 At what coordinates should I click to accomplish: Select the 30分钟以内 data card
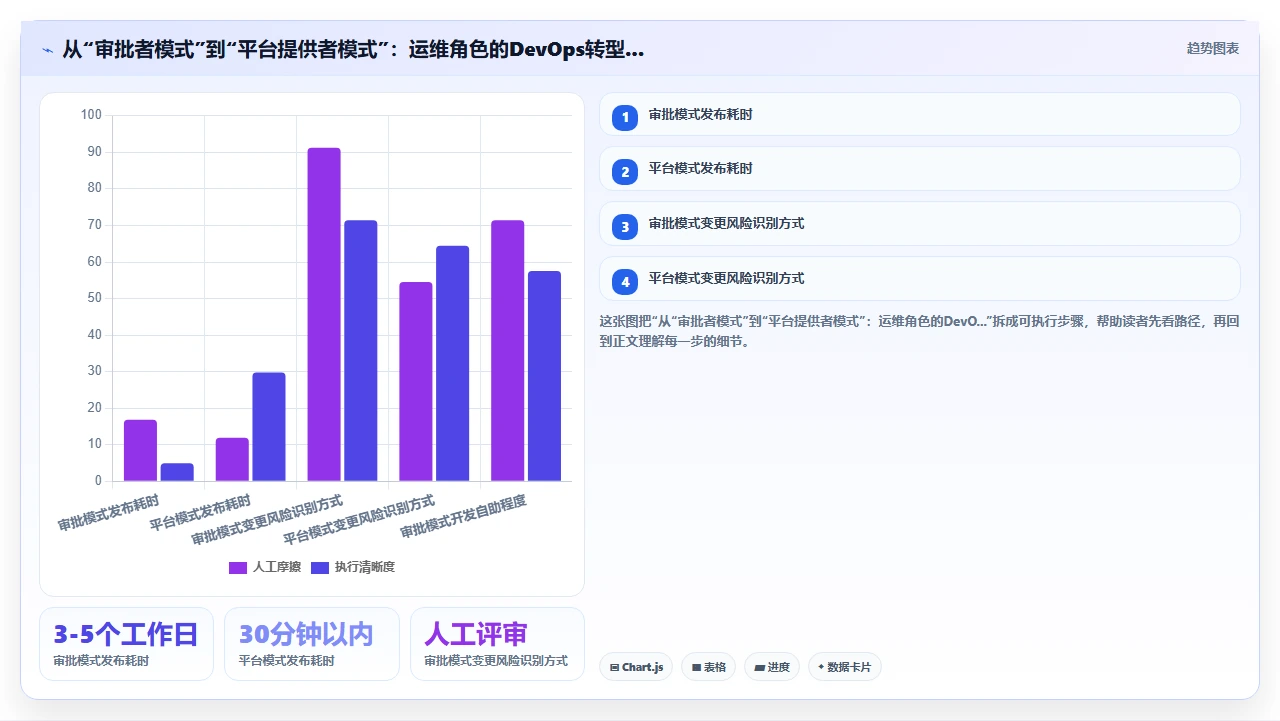coord(312,644)
